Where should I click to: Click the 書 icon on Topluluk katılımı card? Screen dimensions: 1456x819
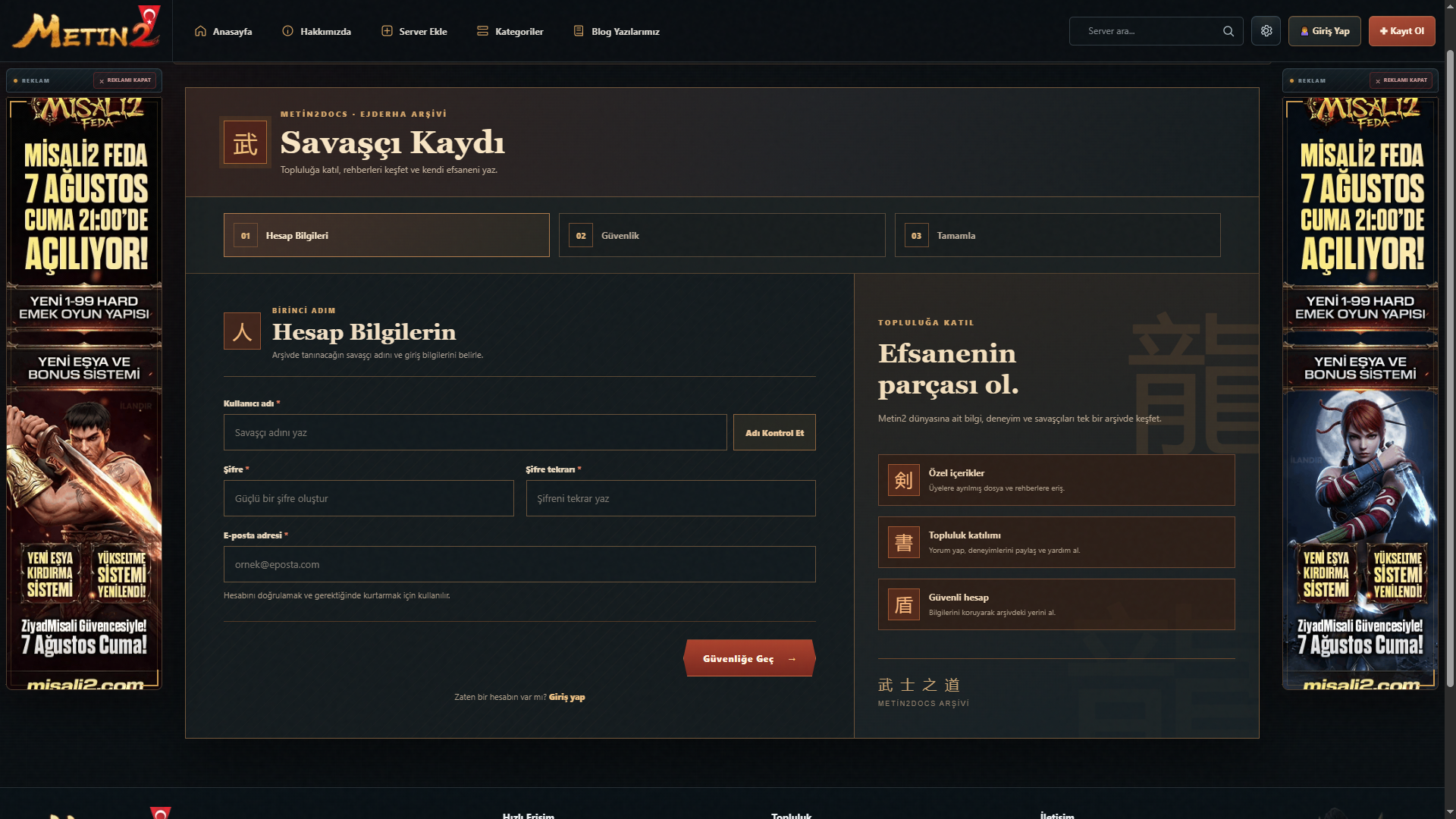904,542
